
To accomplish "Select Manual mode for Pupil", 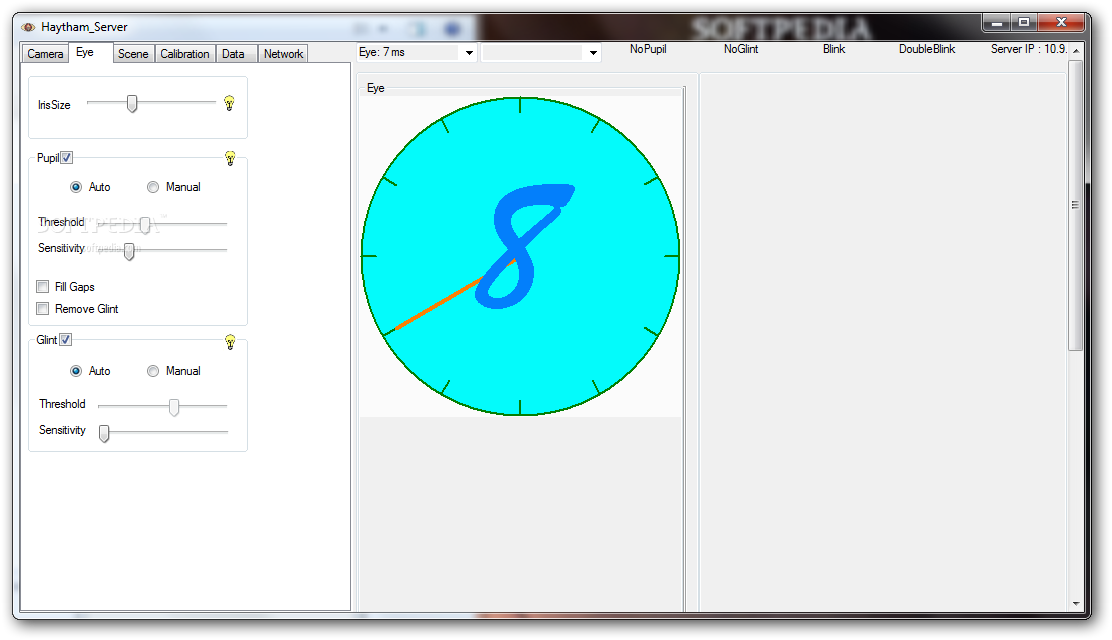I will tap(152, 187).
